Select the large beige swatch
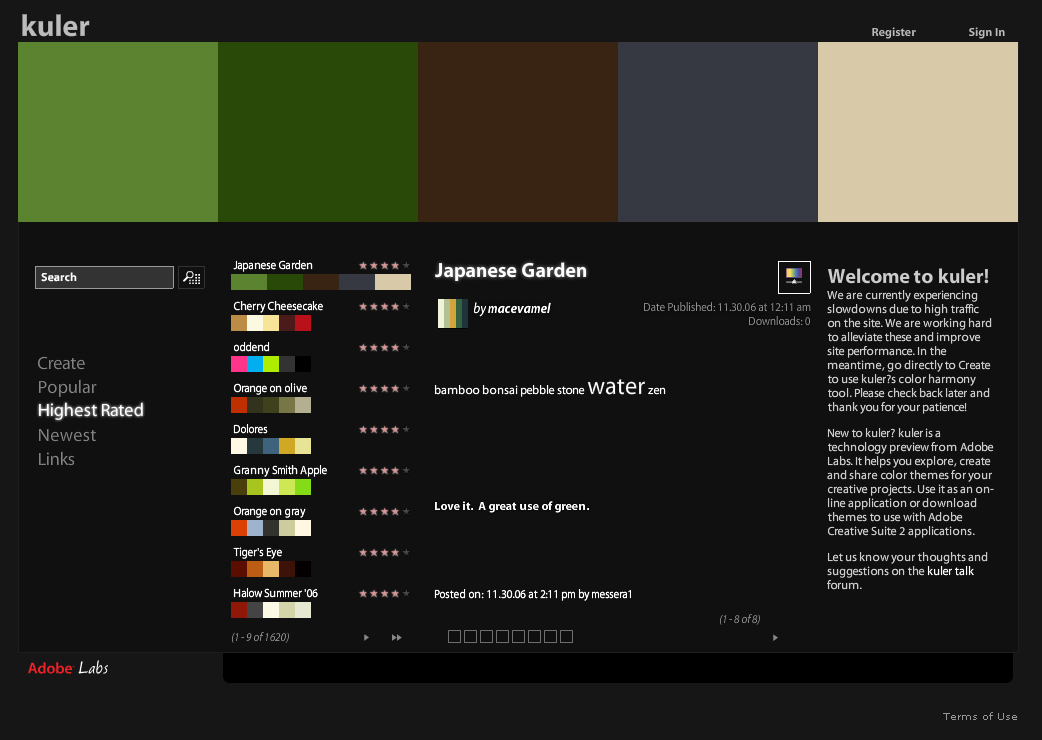This screenshot has width=1042, height=740. point(918,132)
